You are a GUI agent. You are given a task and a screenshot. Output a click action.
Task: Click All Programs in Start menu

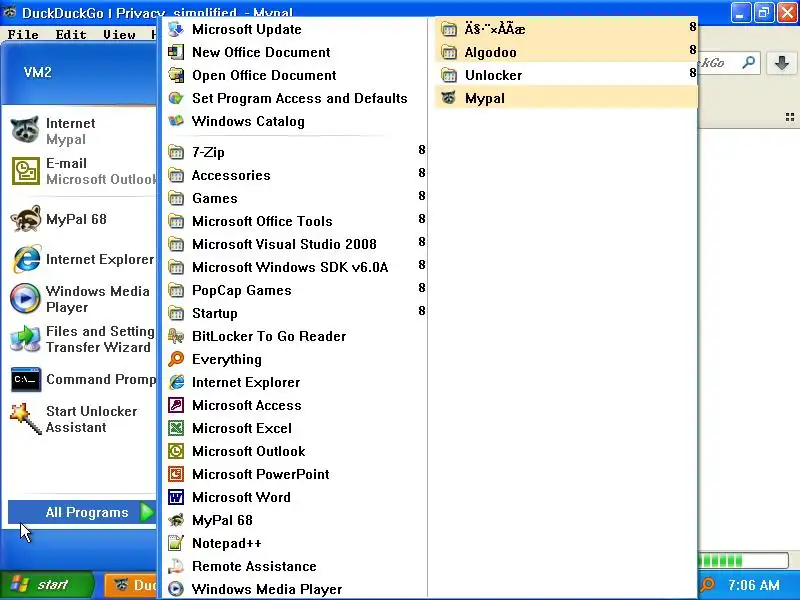(82, 512)
